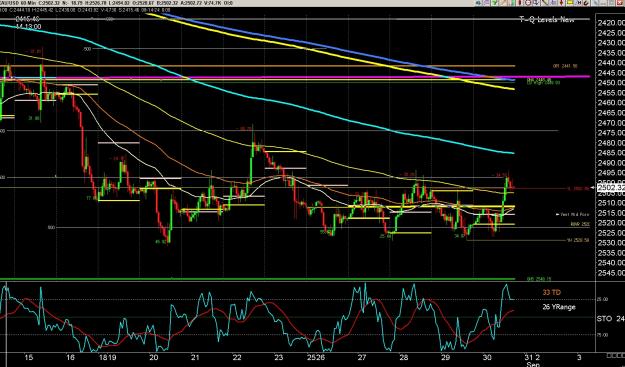Click the 2460.00 price axis label
Screen dimensions: 625x367
point(611,103)
